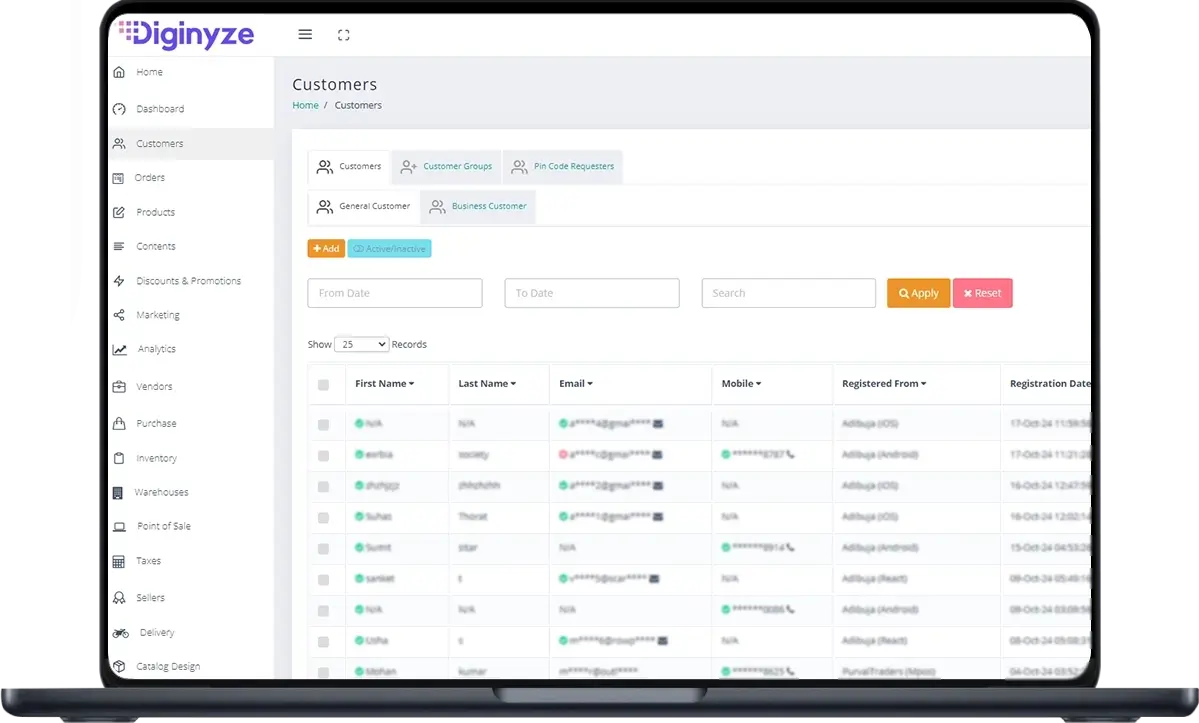Select the checkbox for the Suhas row
This screenshot has height=723, width=1199.
point(323,517)
